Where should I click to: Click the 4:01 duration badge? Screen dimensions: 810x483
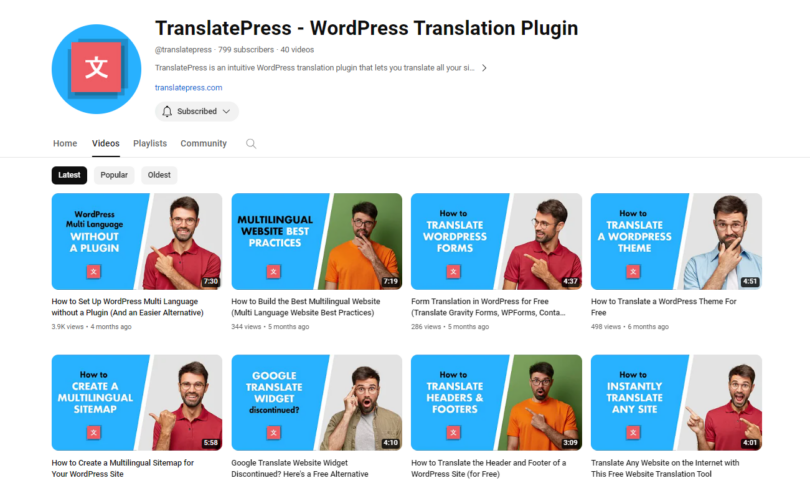tap(750, 443)
